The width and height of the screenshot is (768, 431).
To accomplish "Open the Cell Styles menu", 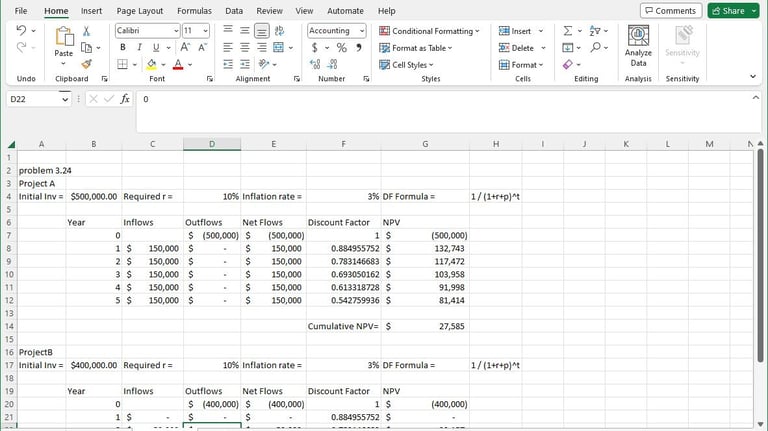I will (x=407, y=65).
